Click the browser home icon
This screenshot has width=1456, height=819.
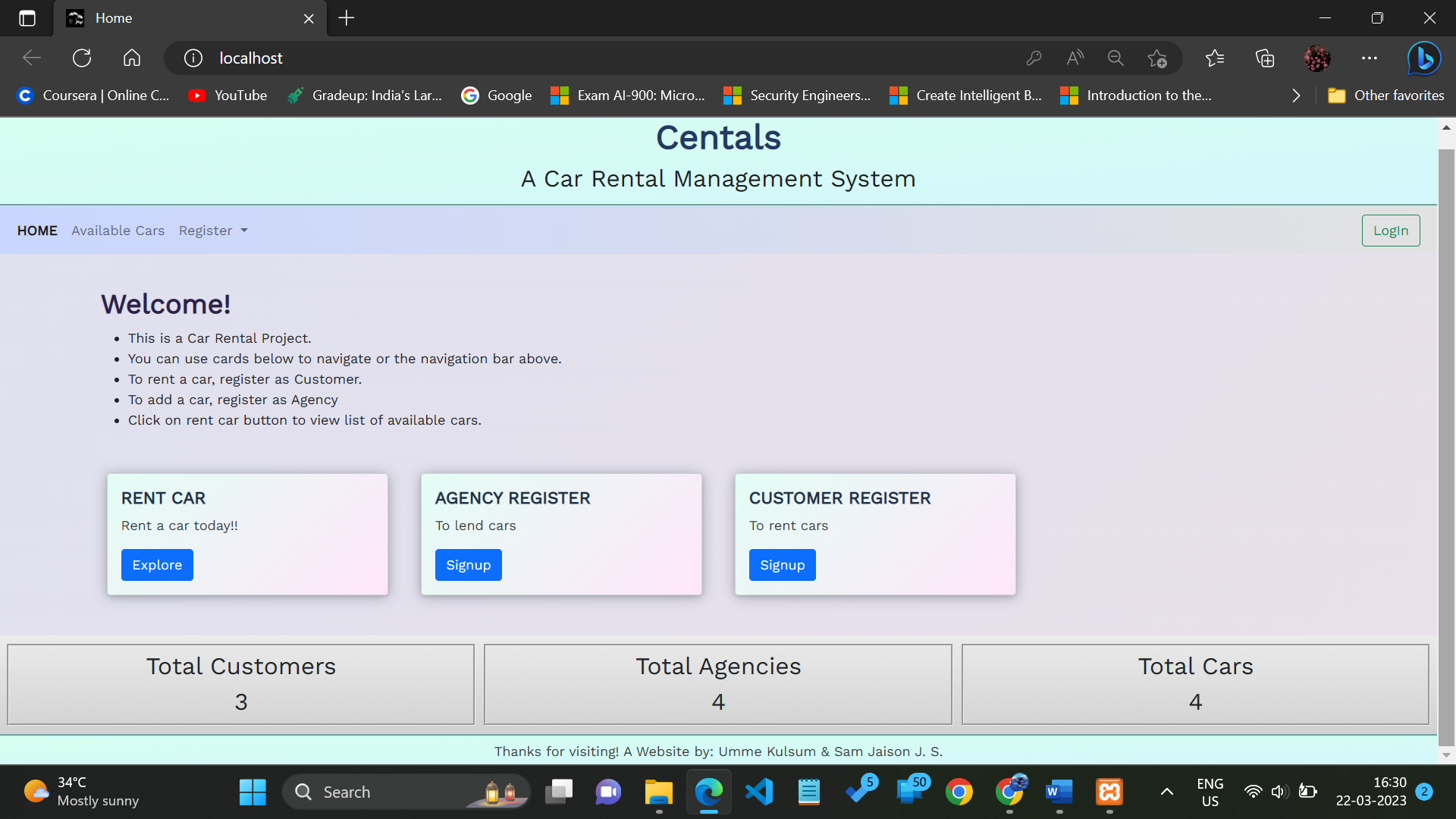pyautogui.click(x=132, y=58)
